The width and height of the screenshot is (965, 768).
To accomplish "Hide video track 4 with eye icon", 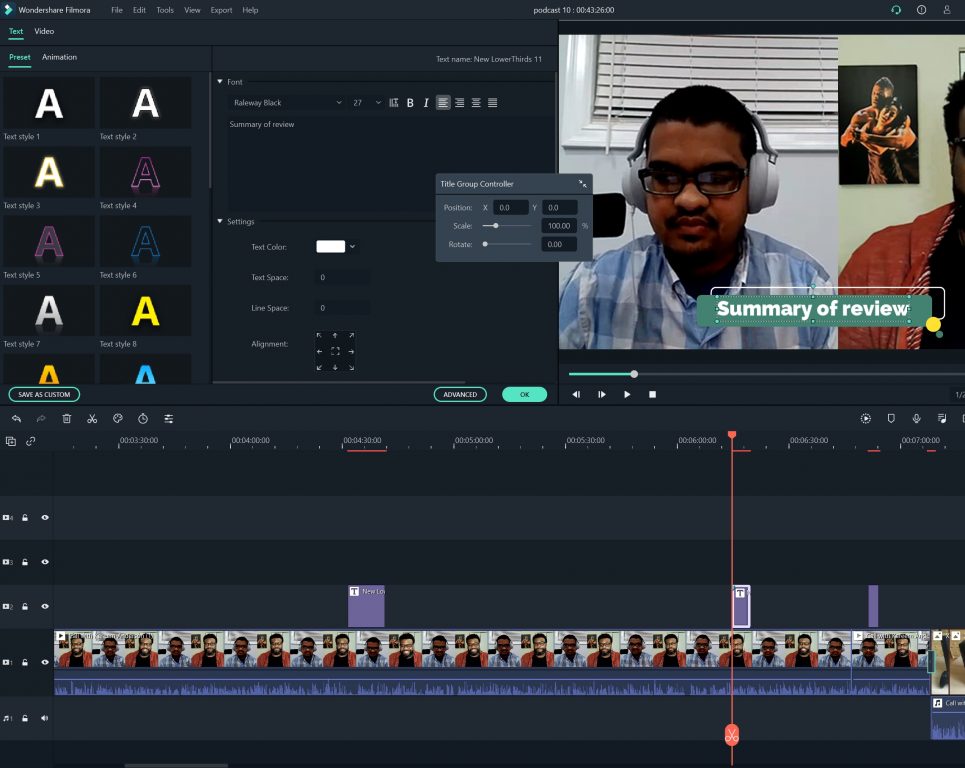I will [x=45, y=518].
